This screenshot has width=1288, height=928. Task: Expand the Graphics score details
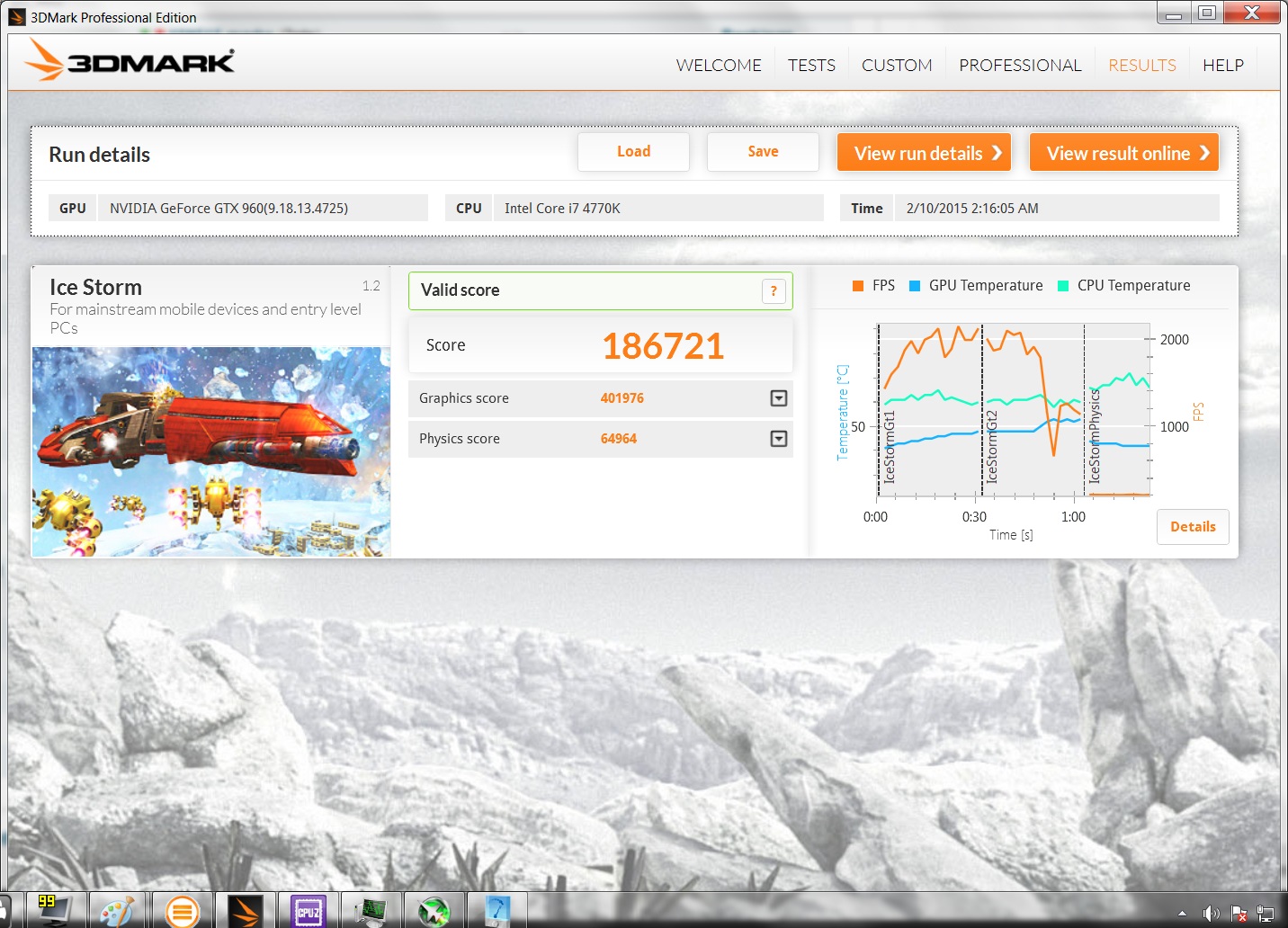(x=779, y=398)
